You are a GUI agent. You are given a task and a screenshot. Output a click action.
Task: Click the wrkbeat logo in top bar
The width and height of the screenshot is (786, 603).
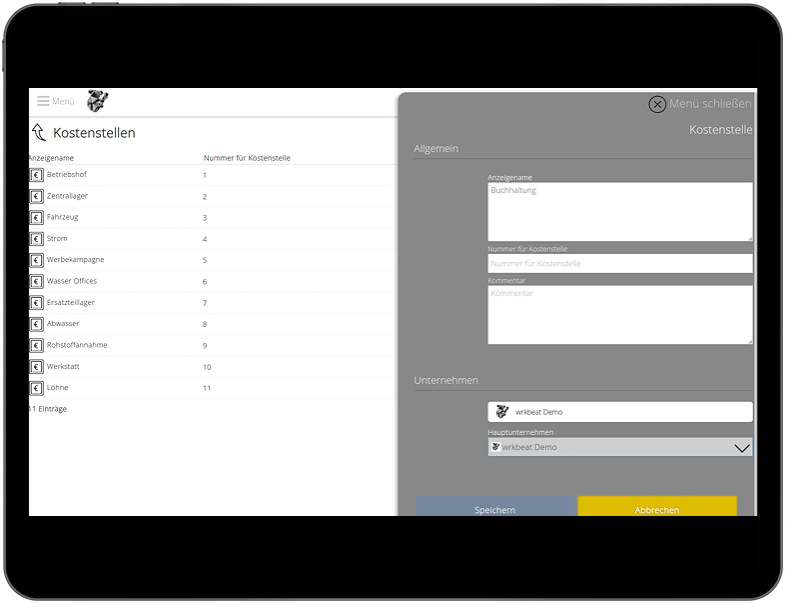[97, 101]
